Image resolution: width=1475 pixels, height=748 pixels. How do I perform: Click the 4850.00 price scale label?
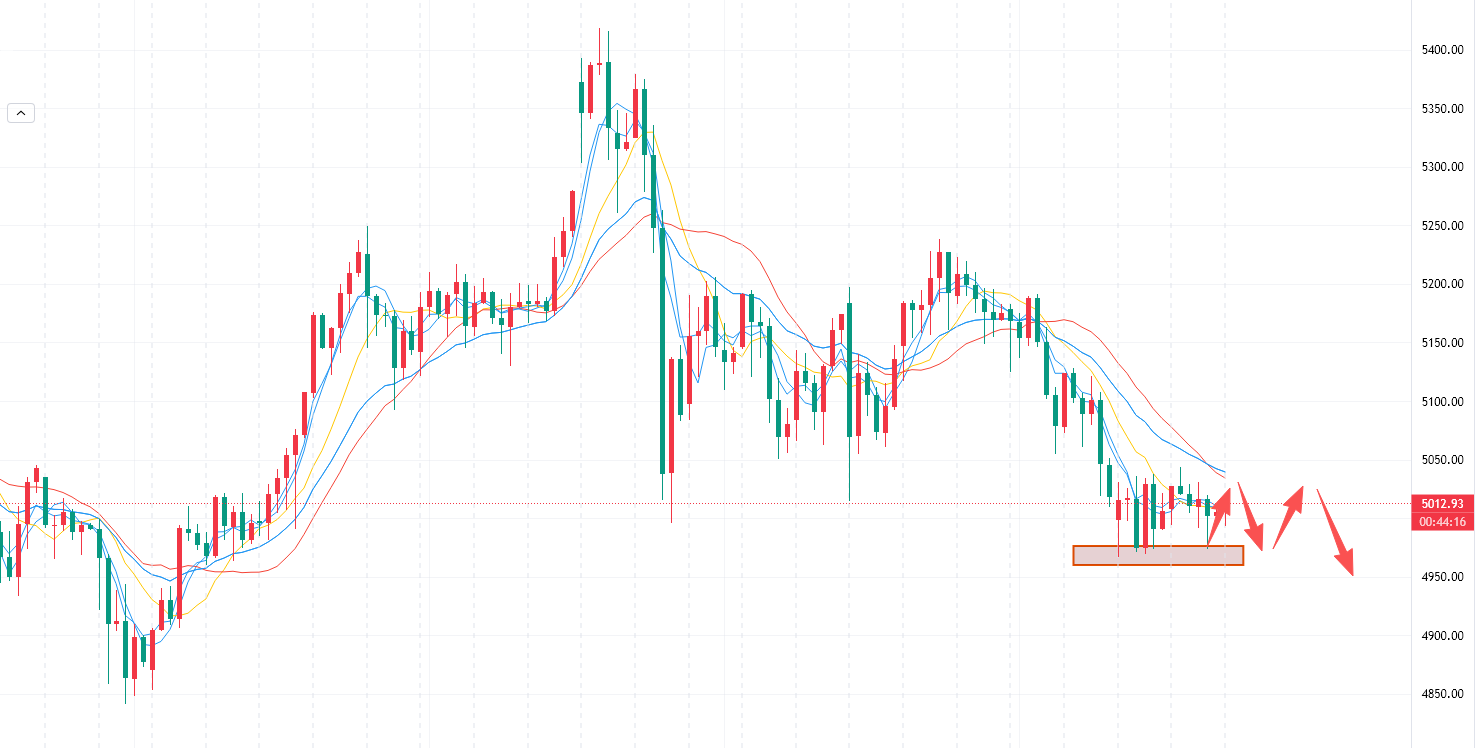pos(1442,694)
